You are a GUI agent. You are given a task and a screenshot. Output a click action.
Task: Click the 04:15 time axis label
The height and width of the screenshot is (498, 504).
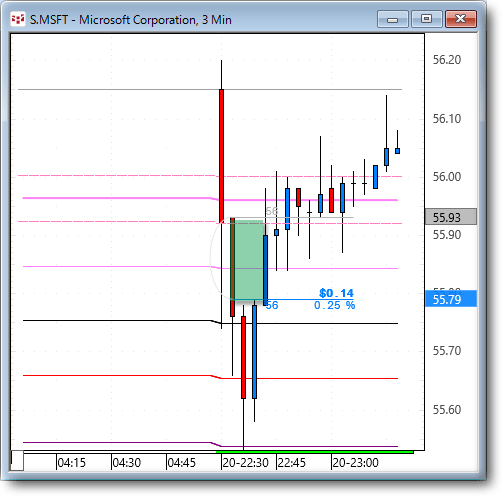click(71, 463)
